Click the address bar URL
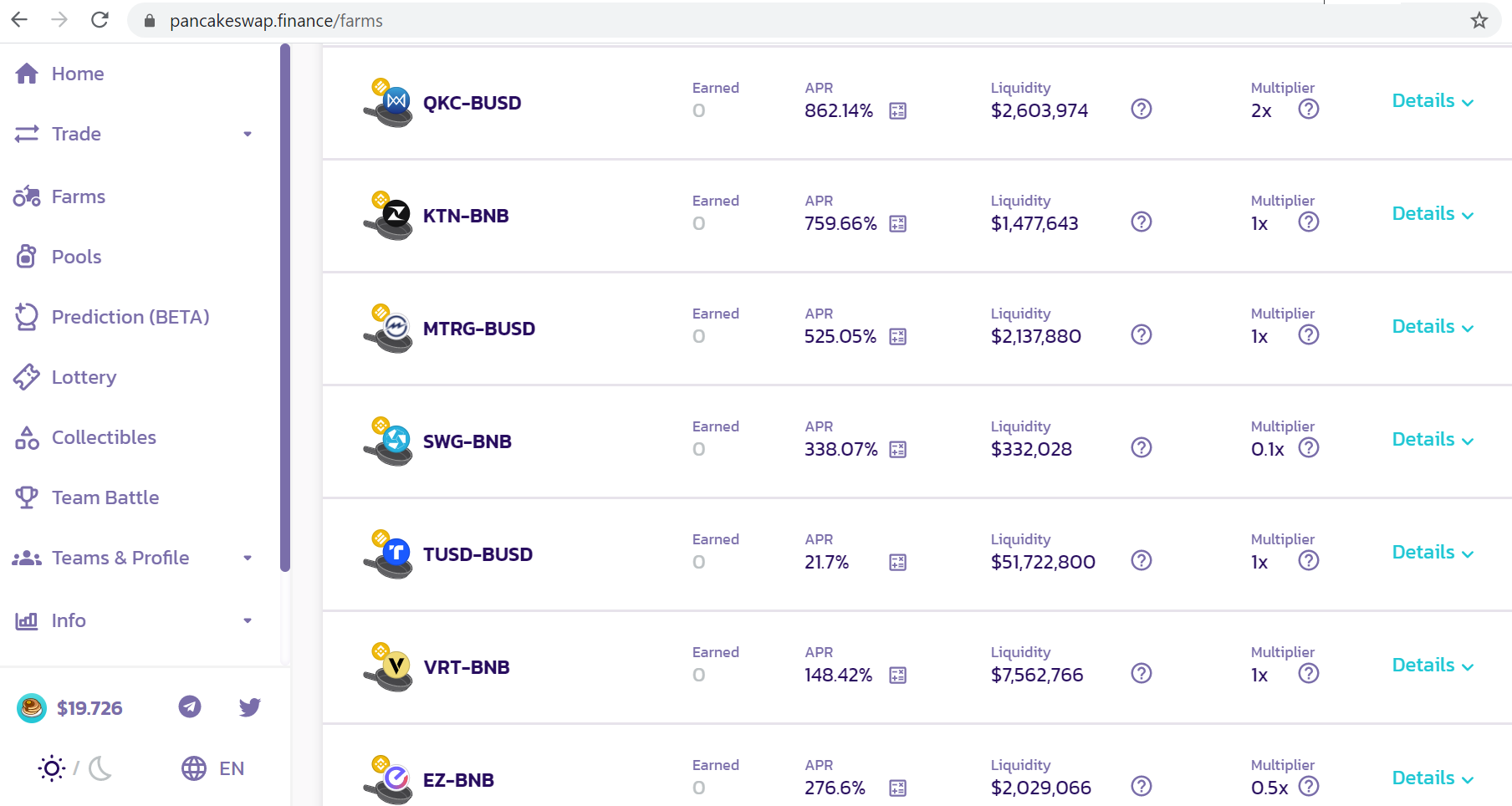Screen dimensions: 1512x806 pos(276,21)
